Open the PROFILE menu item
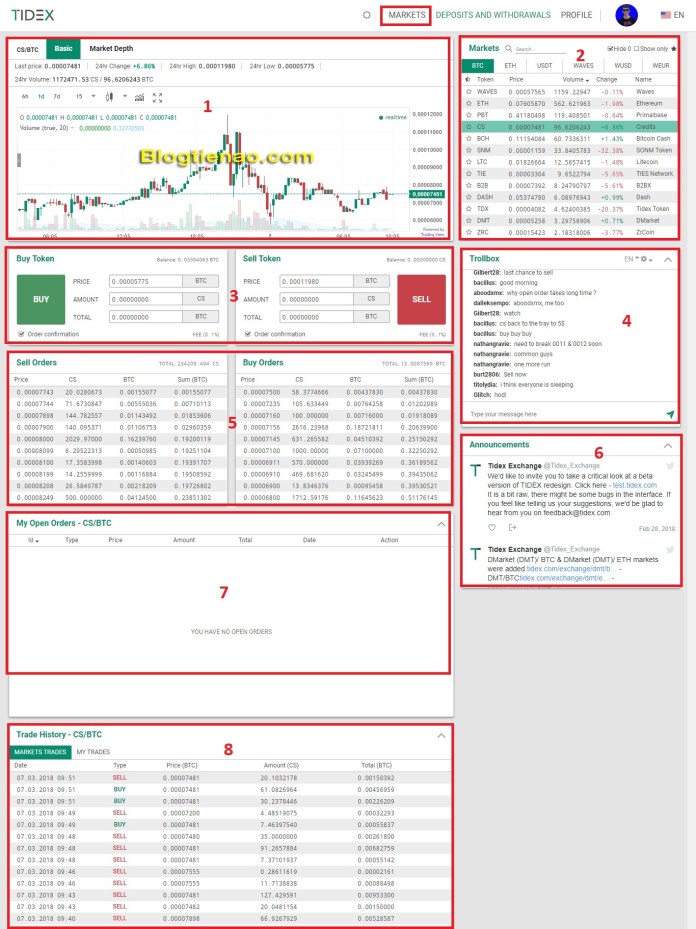The image size is (696, 929). click(576, 15)
